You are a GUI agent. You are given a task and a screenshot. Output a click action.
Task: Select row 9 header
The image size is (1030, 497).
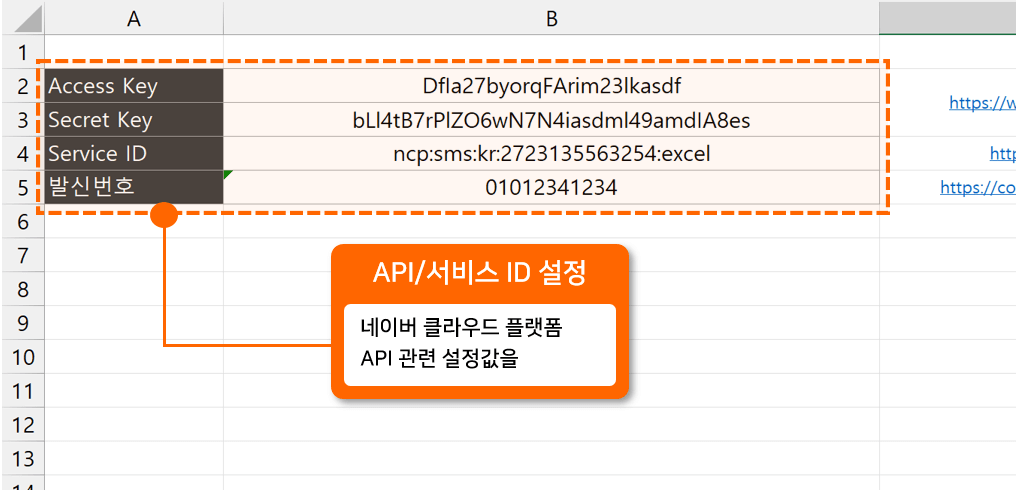23,324
